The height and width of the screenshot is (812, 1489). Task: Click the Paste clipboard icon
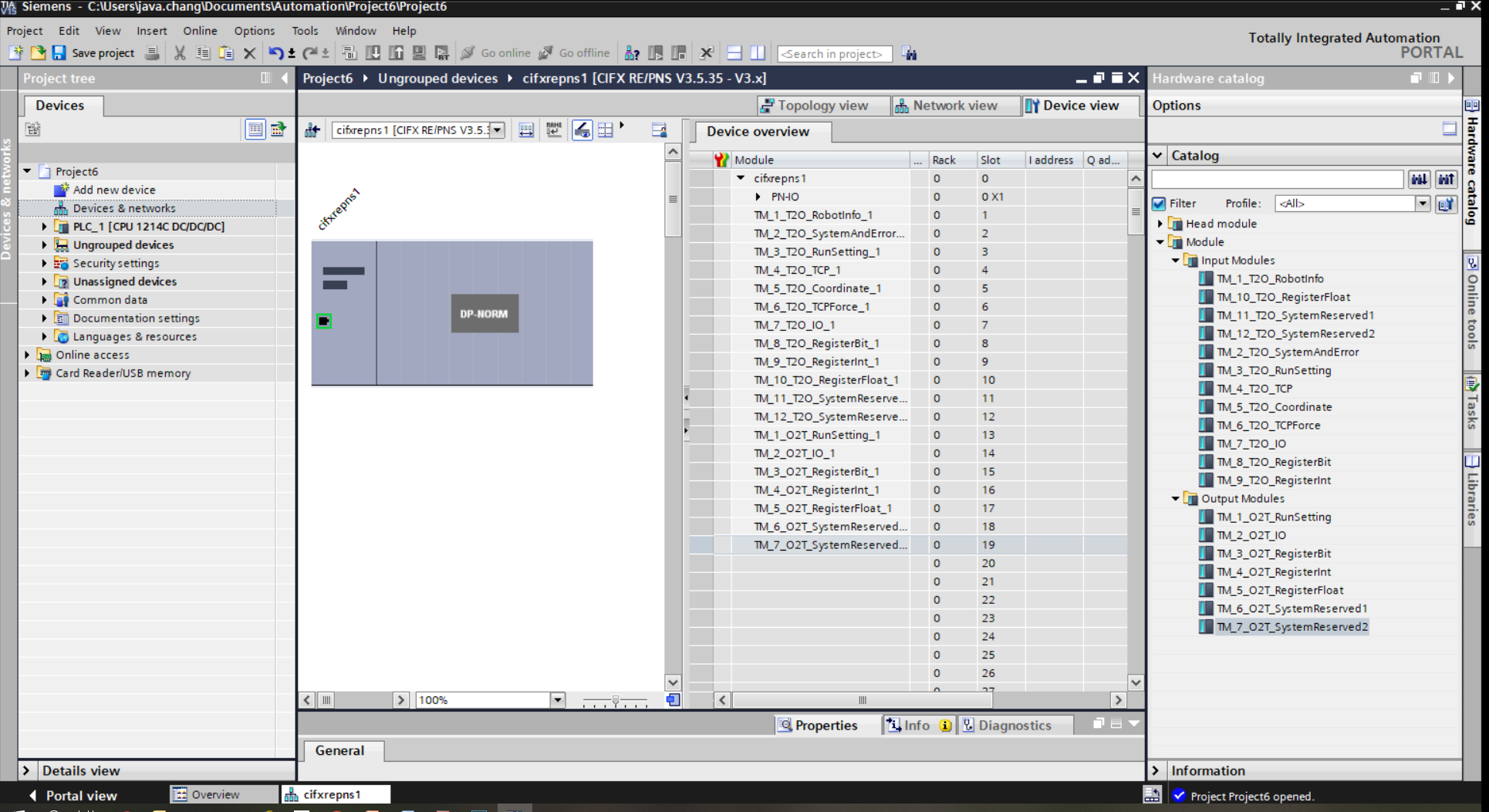226,53
